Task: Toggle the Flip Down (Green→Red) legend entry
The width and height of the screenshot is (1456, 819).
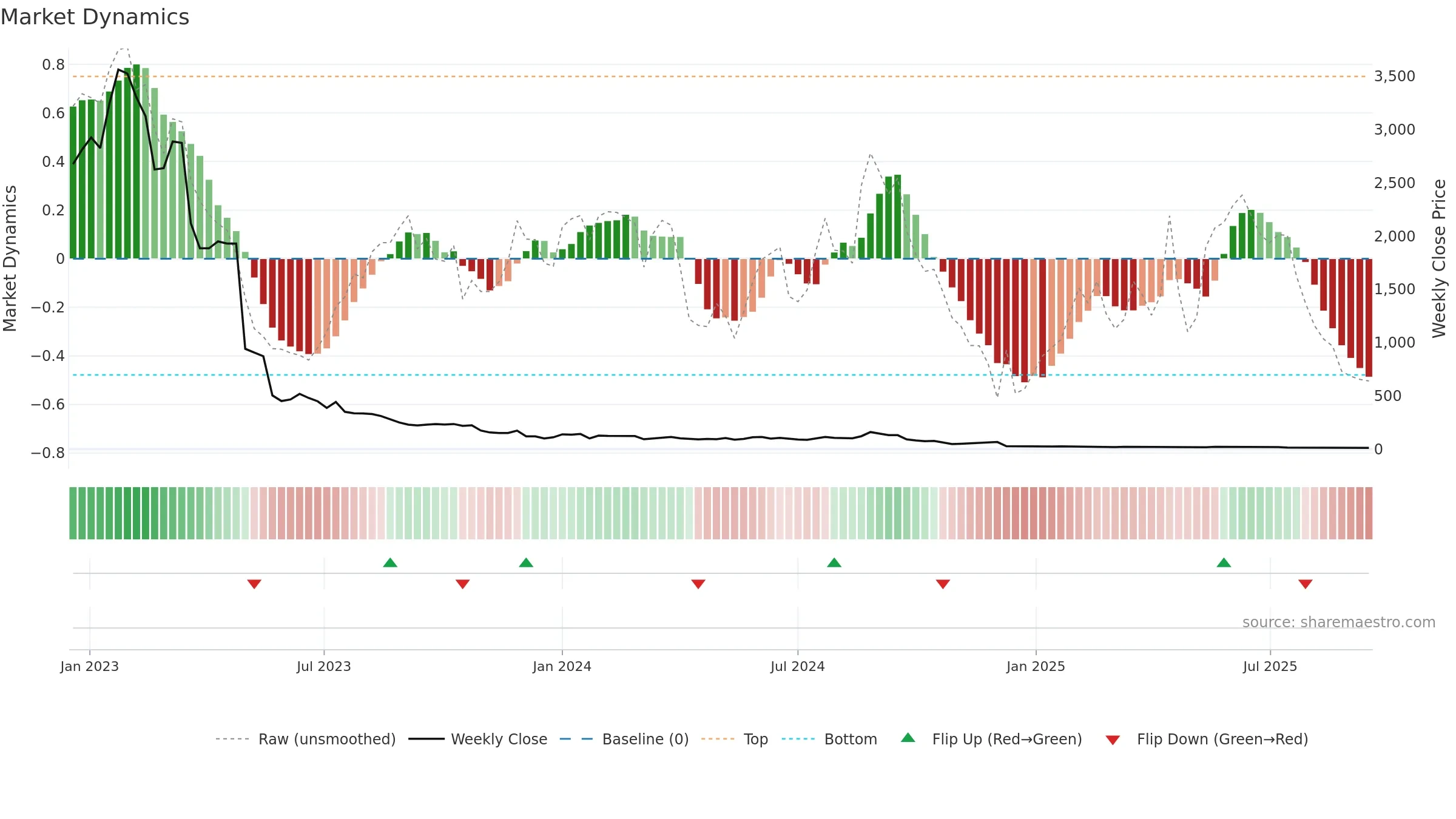Action: (1206, 739)
